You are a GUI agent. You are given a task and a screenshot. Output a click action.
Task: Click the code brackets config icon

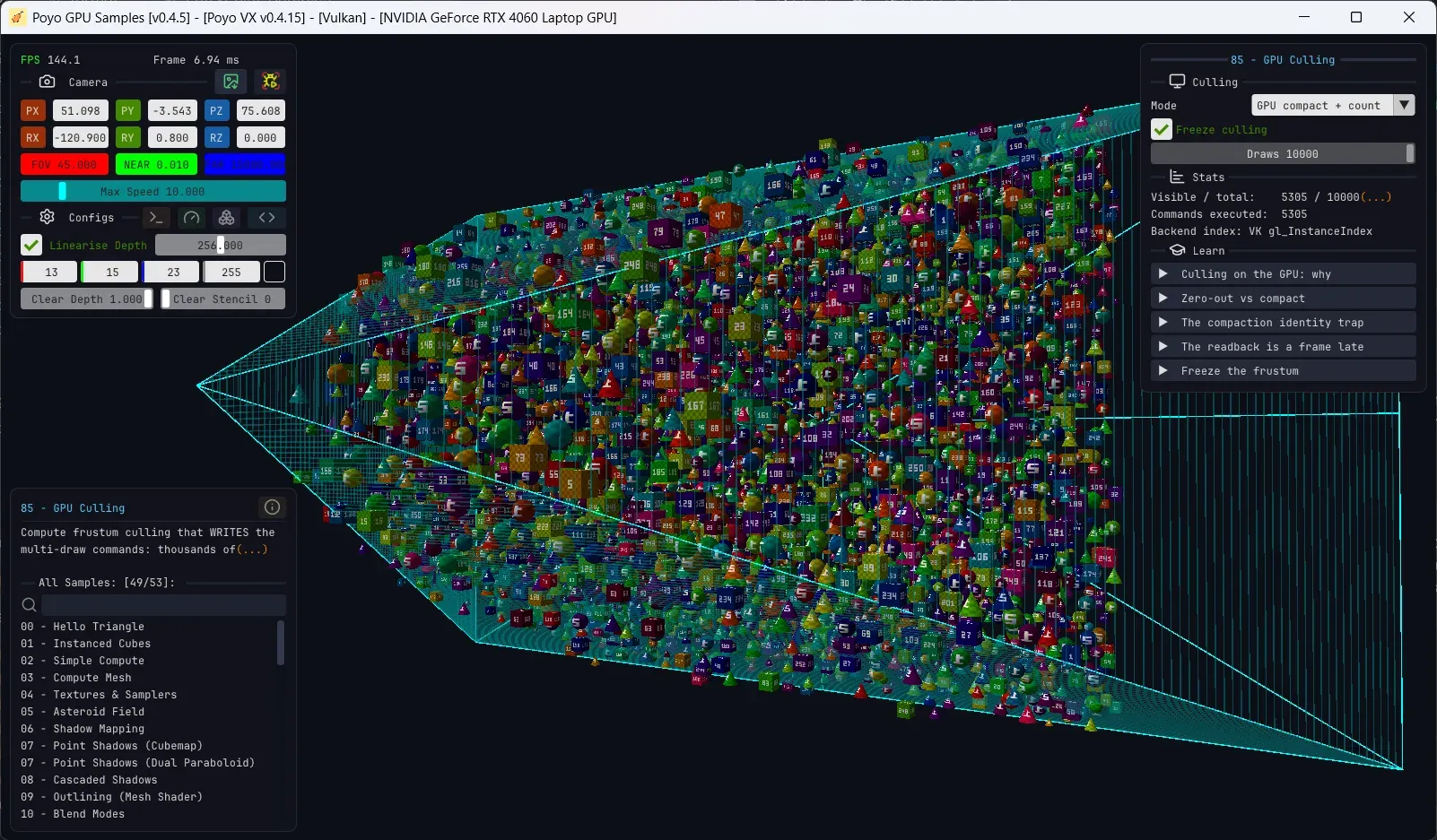266,217
